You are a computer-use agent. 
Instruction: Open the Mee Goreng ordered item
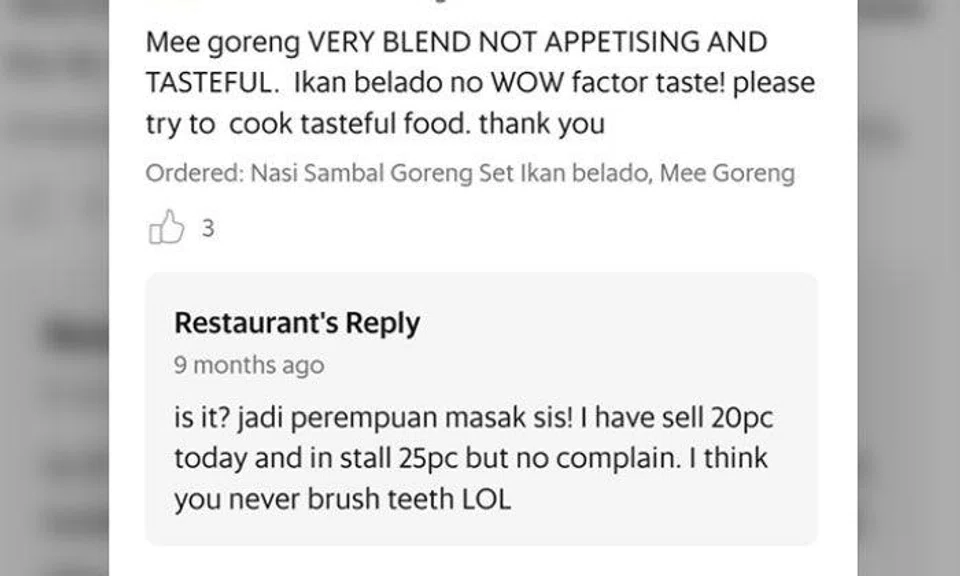point(728,173)
